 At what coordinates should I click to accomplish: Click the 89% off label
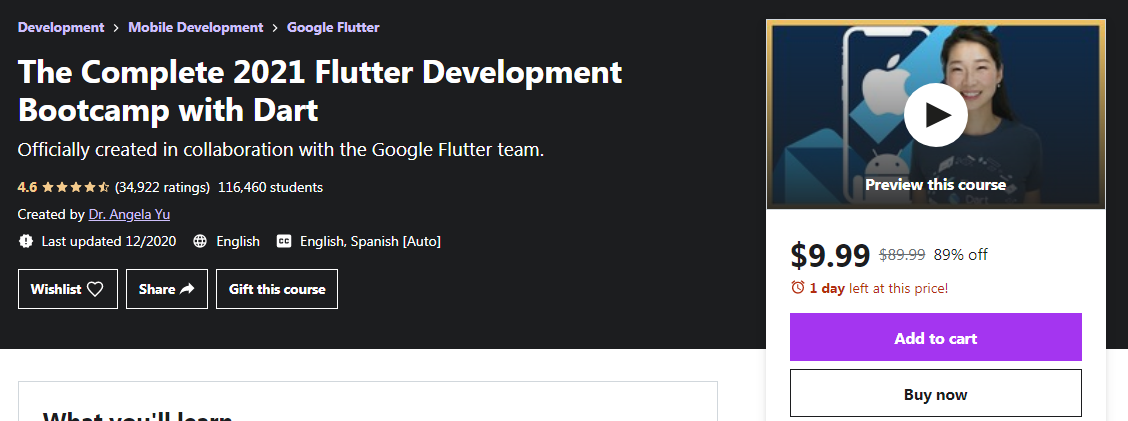[x=960, y=254]
